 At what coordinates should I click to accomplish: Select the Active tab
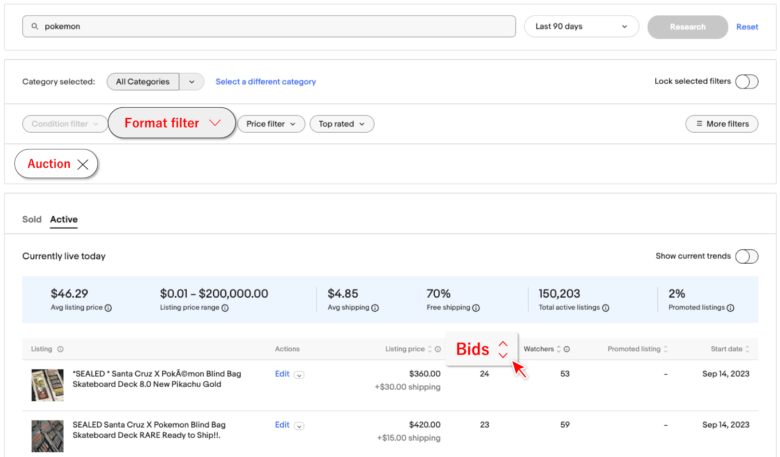(64, 219)
